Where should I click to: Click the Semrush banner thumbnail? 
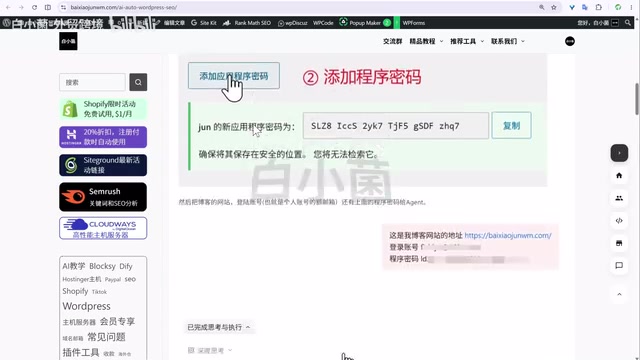pos(103,197)
